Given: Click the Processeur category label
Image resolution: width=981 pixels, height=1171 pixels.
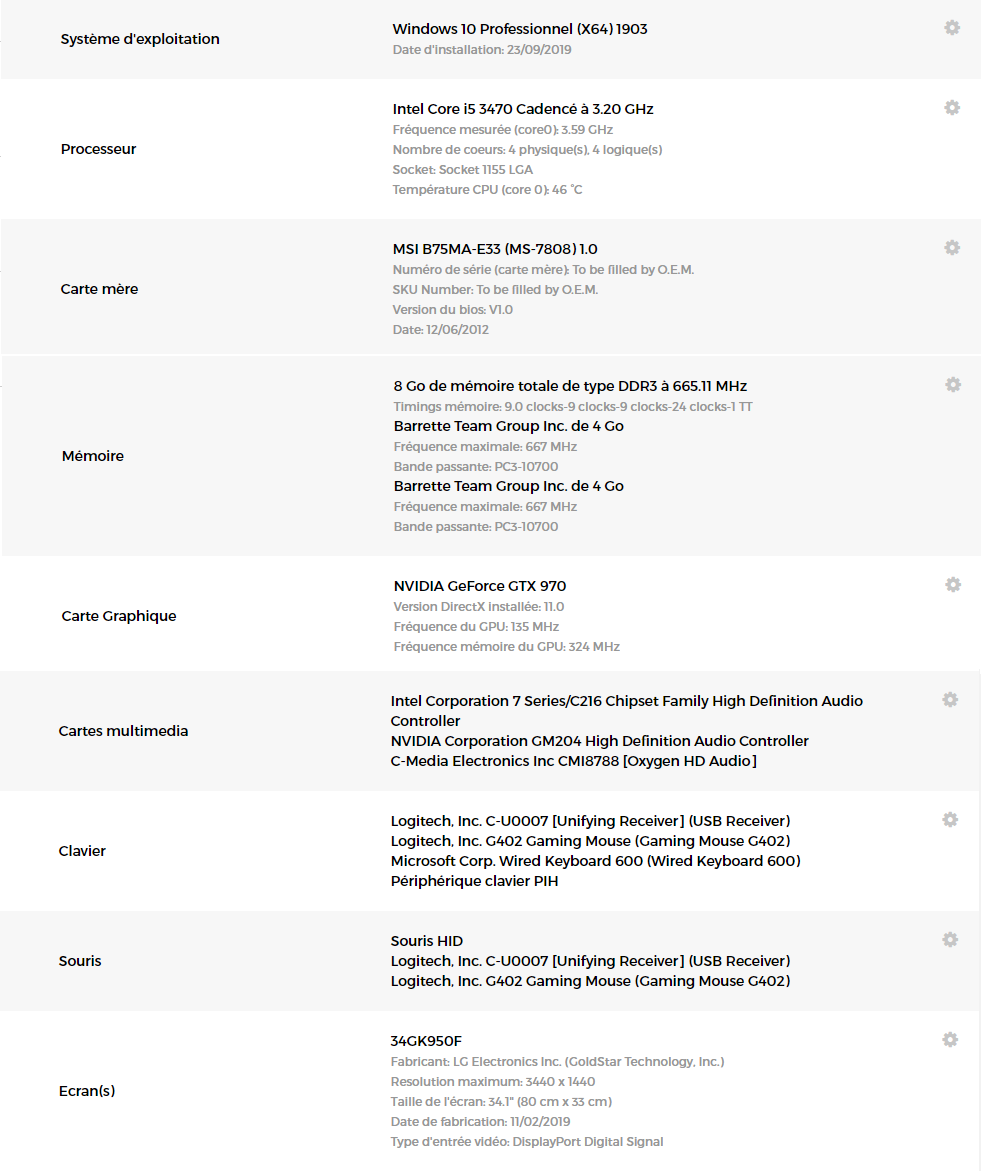Looking at the screenshot, I should [98, 149].
